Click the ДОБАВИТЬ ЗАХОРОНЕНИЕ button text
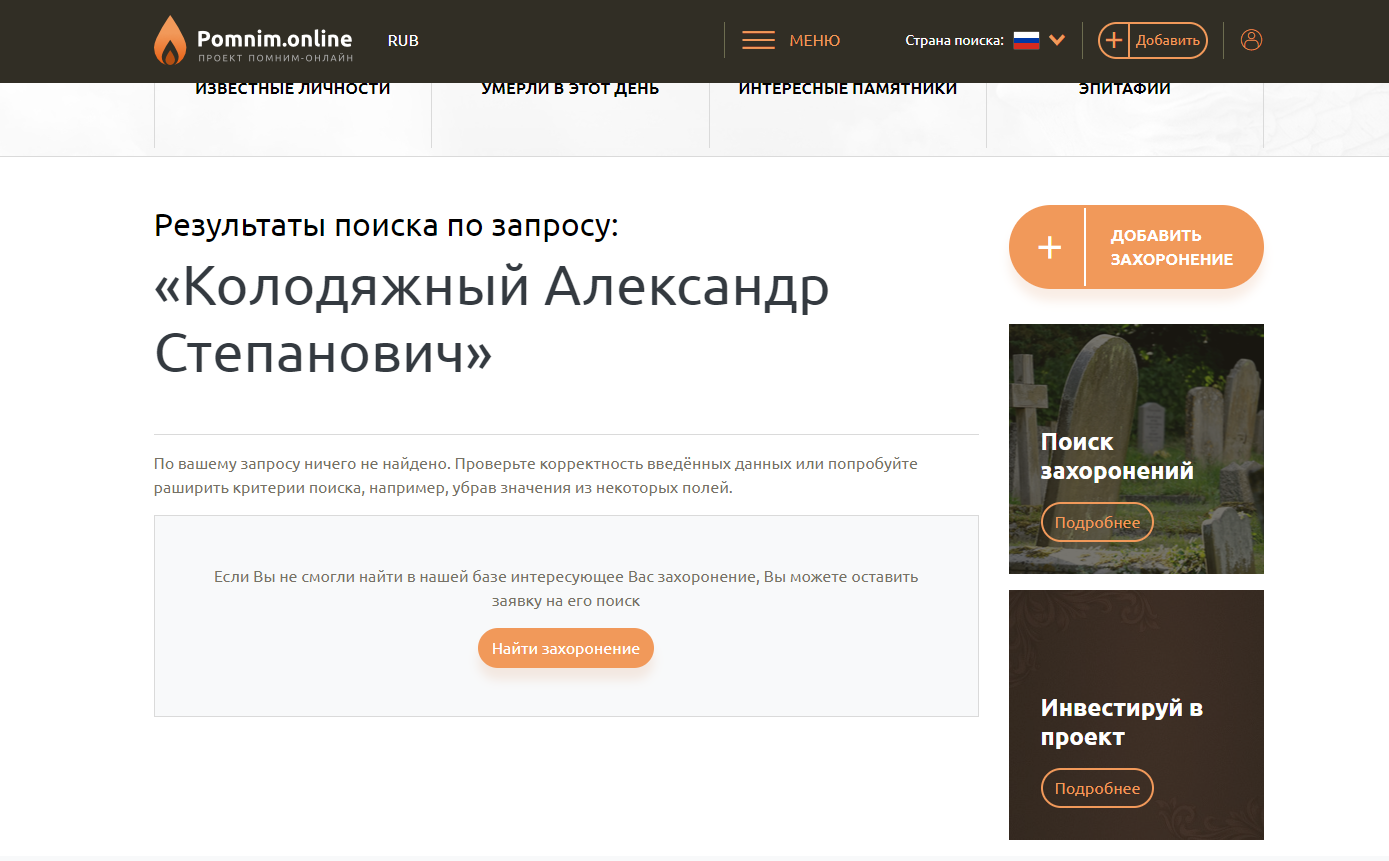The width and height of the screenshot is (1389, 861). [x=1171, y=247]
